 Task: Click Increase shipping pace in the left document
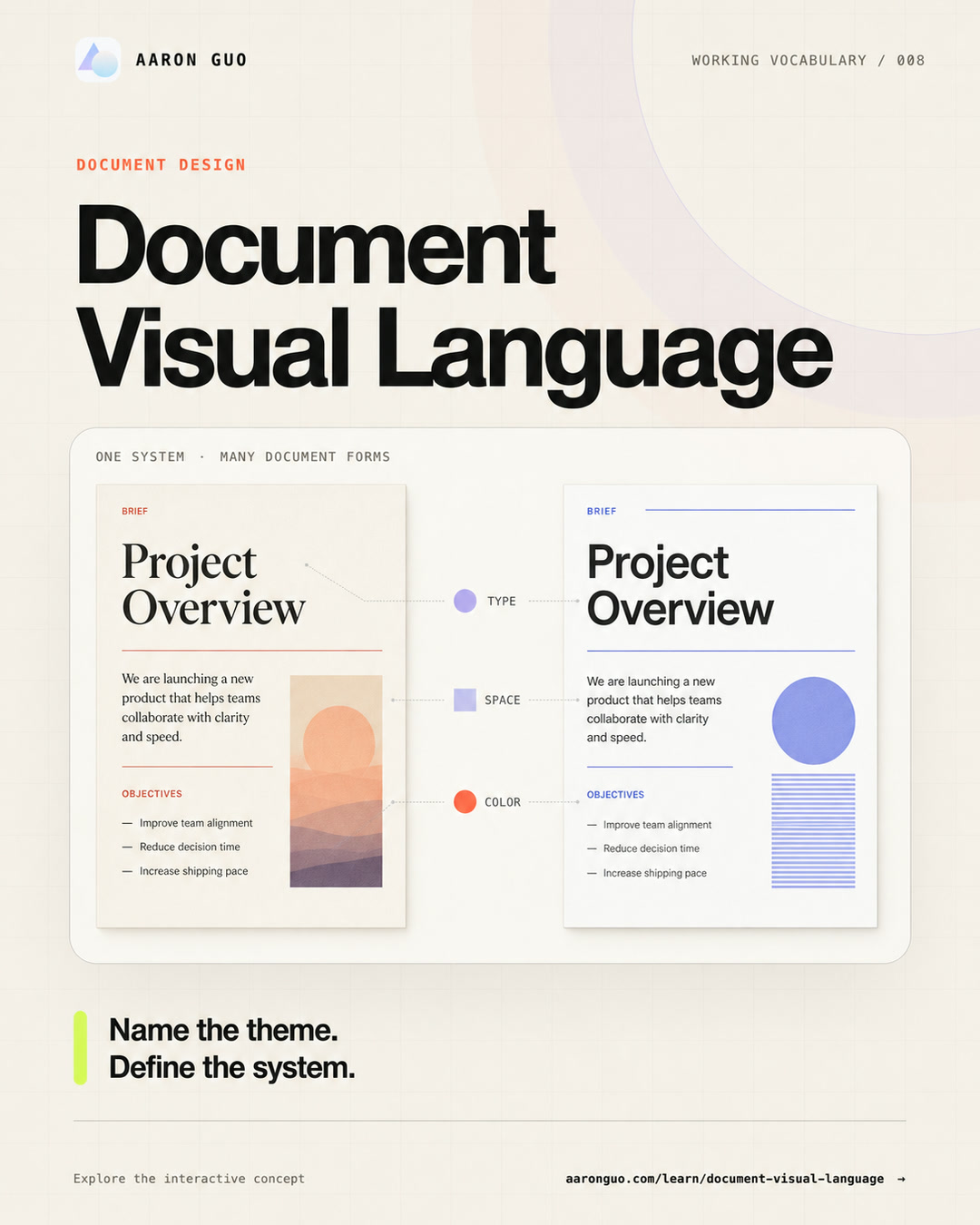[x=193, y=871]
